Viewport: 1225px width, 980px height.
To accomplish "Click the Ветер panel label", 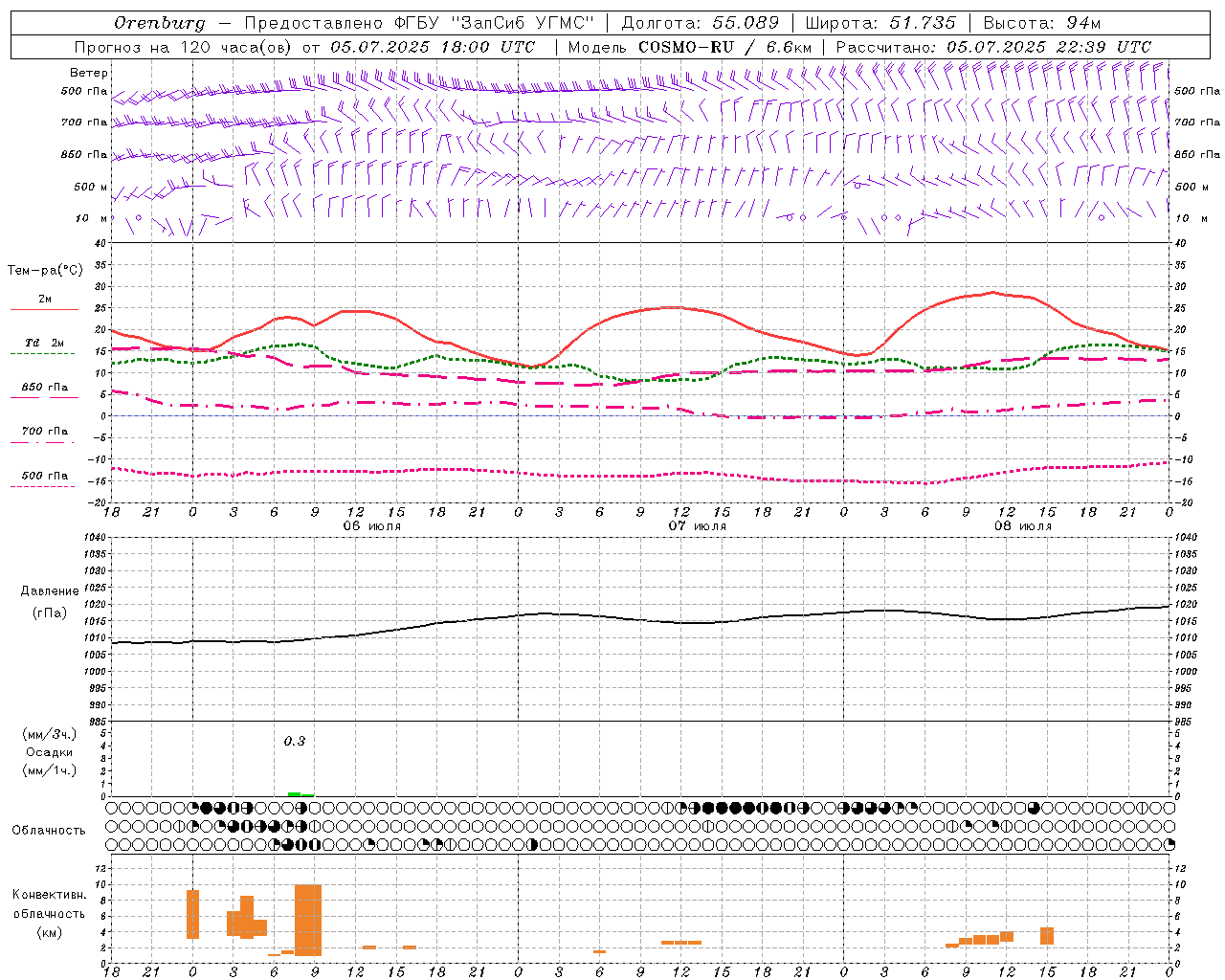I will coord(89,73).
